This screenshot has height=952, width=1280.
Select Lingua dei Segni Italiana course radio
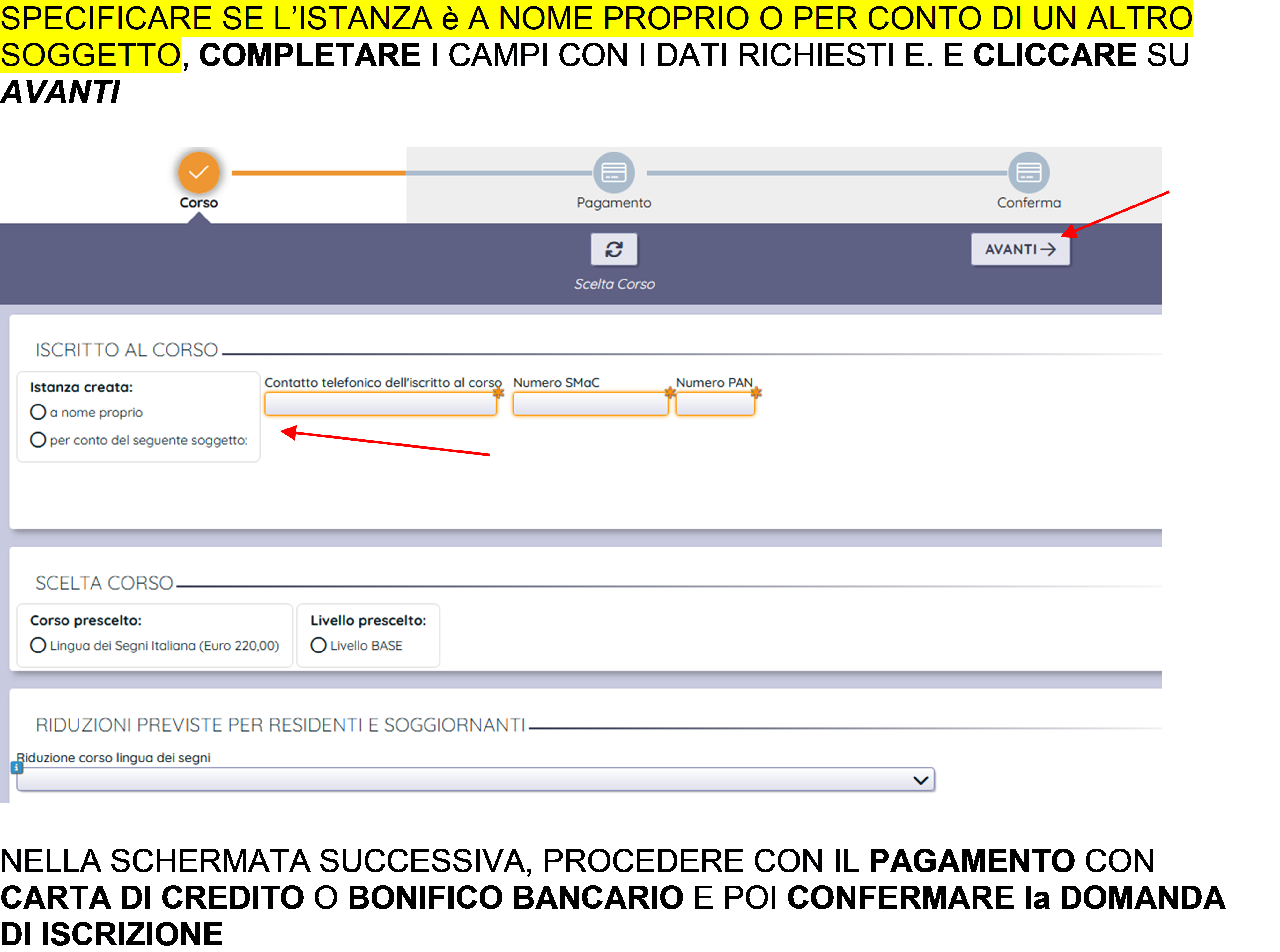pos(38,645)
